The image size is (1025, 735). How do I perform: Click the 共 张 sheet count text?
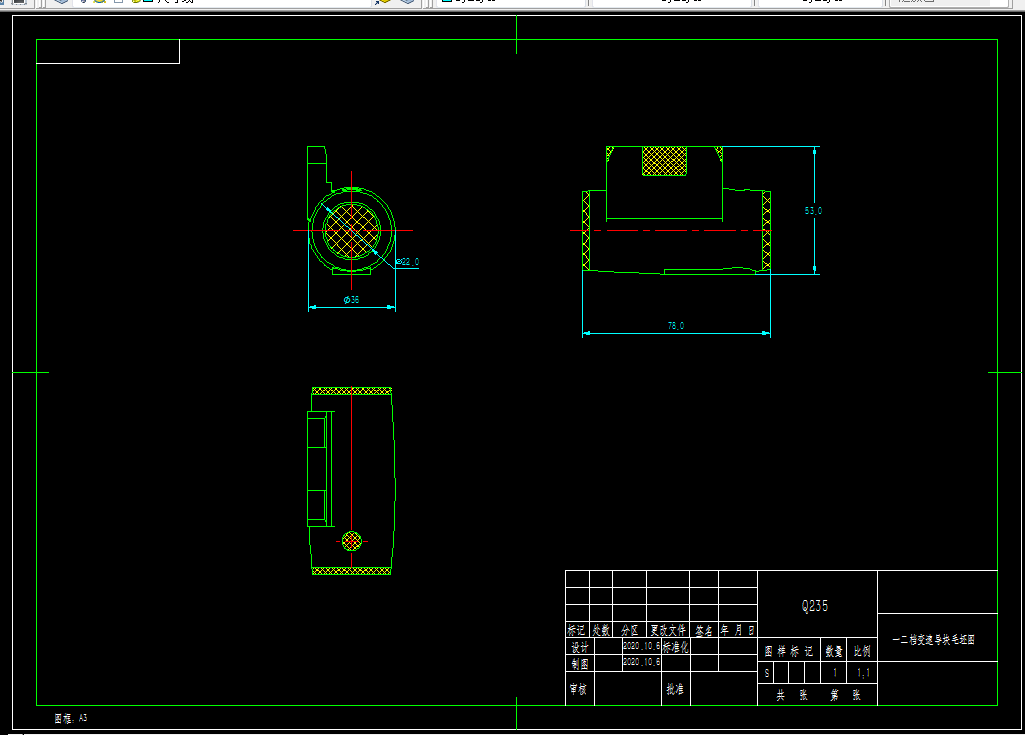tap(792, 695)
